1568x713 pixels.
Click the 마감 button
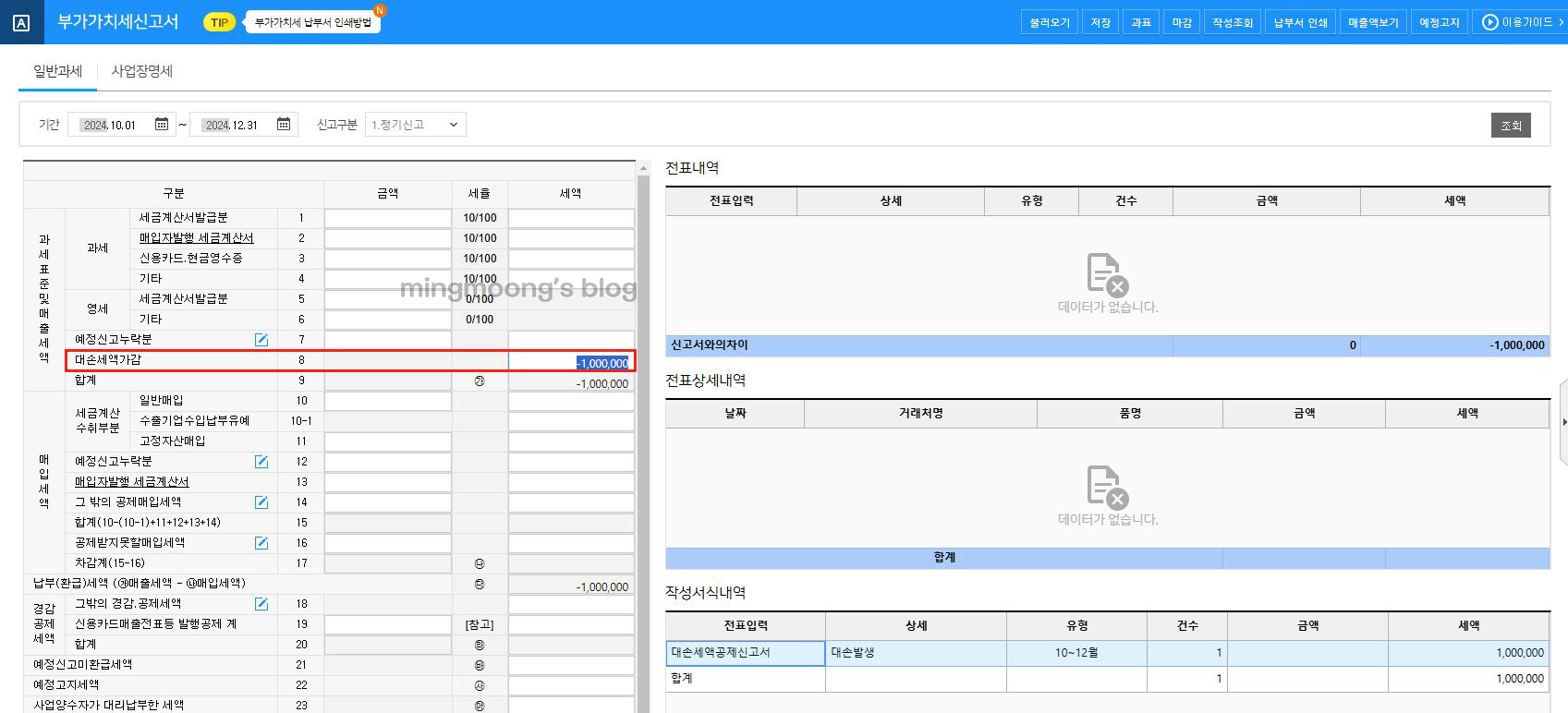1182,22
